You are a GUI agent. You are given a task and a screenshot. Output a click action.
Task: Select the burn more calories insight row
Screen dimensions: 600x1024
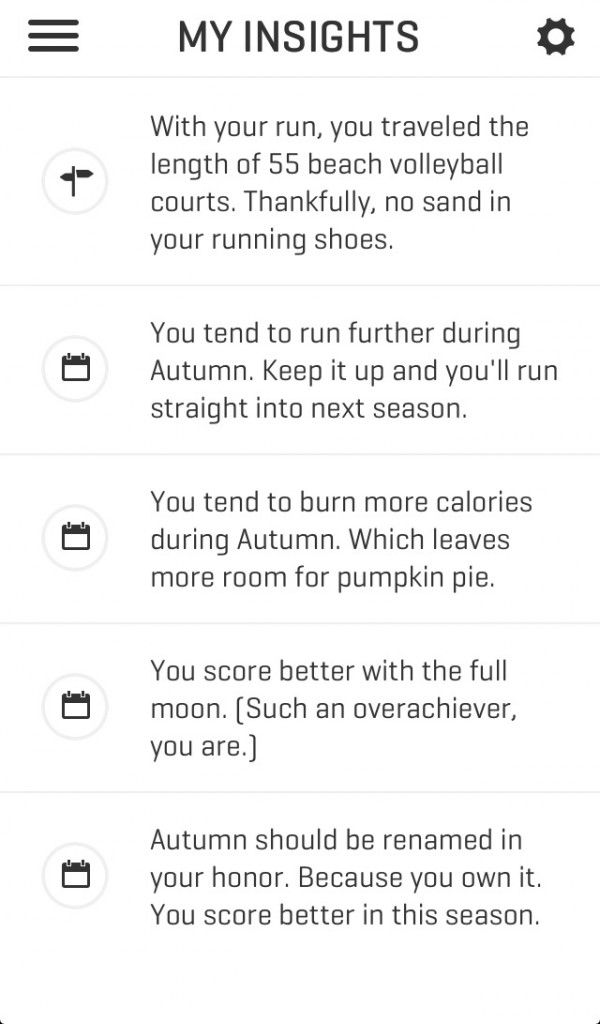[300, 539]
